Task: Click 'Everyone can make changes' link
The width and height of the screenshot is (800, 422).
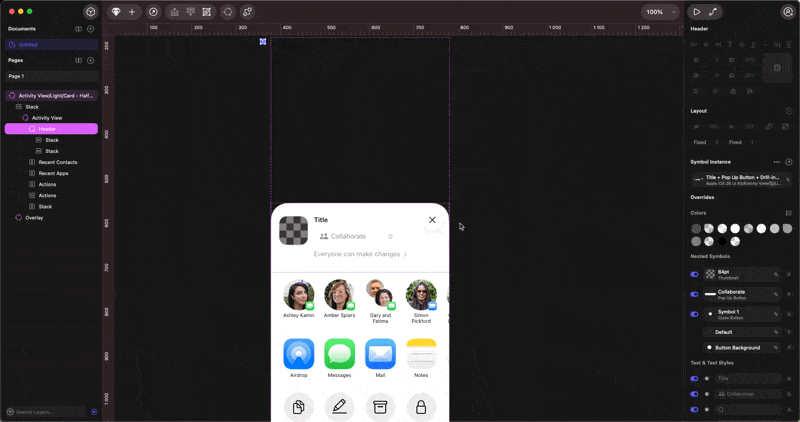Action: (360, 254)
